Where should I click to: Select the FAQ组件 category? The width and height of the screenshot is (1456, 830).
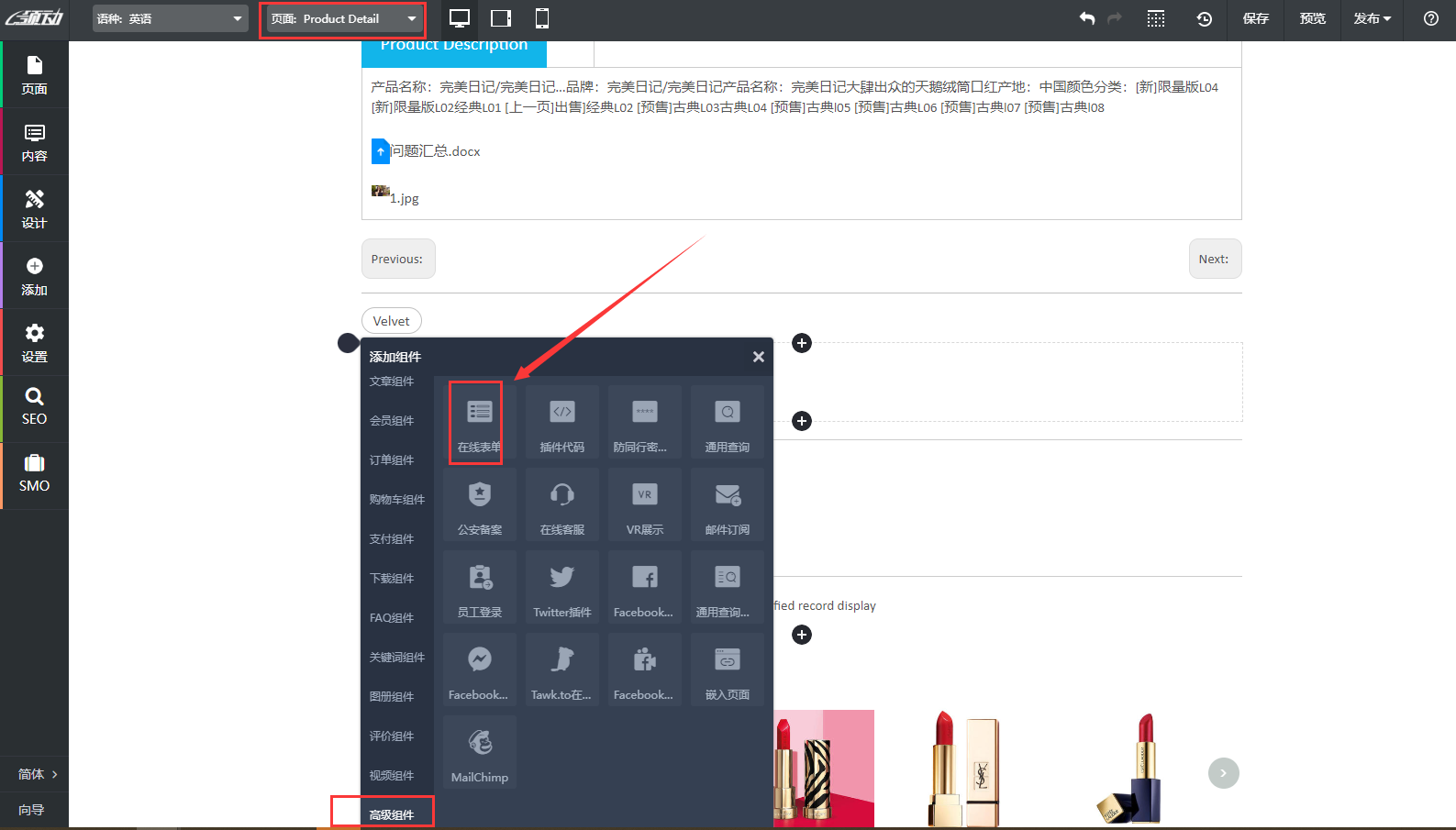pos(392,617)
